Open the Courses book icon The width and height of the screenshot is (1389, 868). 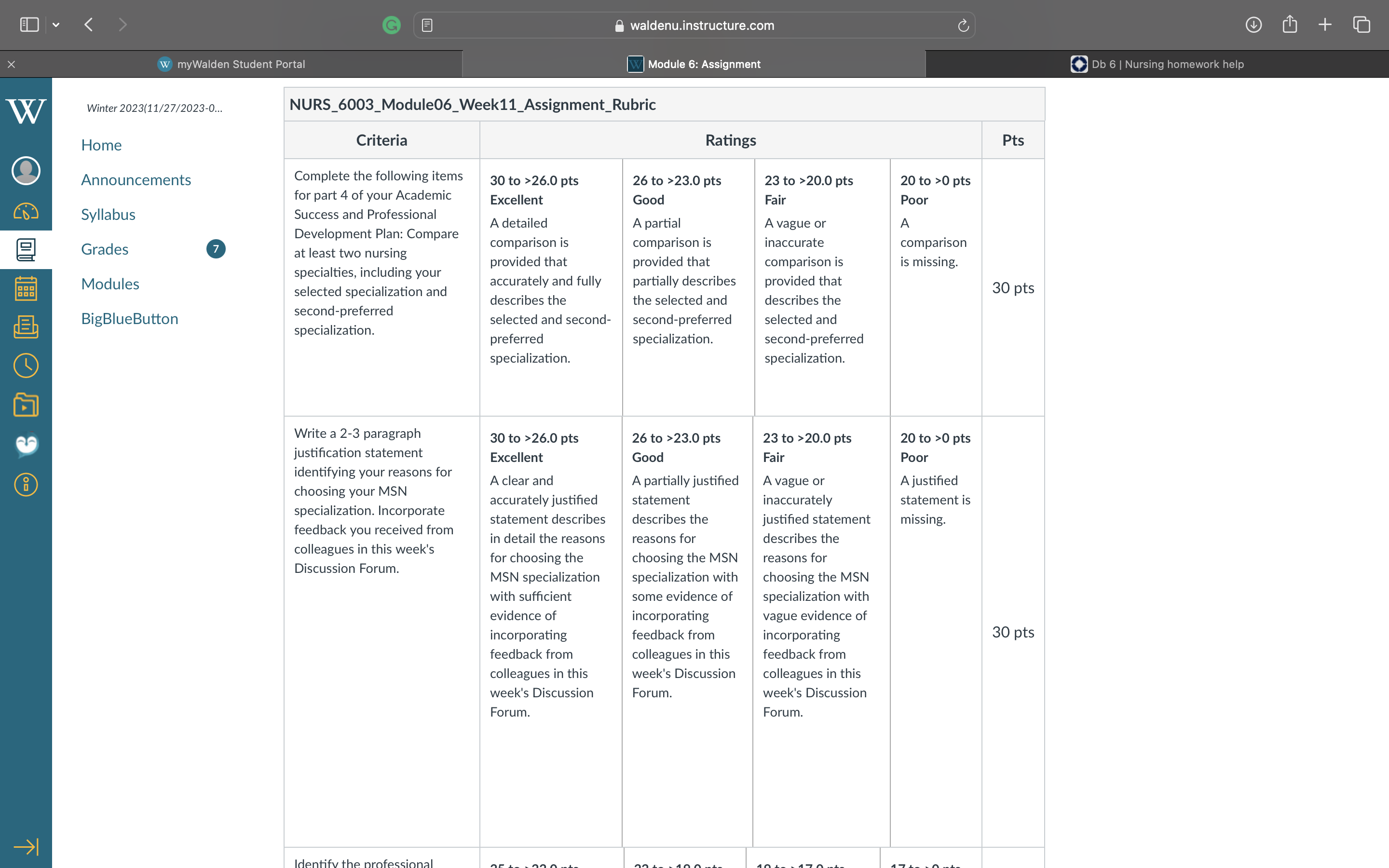tap(26, 250)
